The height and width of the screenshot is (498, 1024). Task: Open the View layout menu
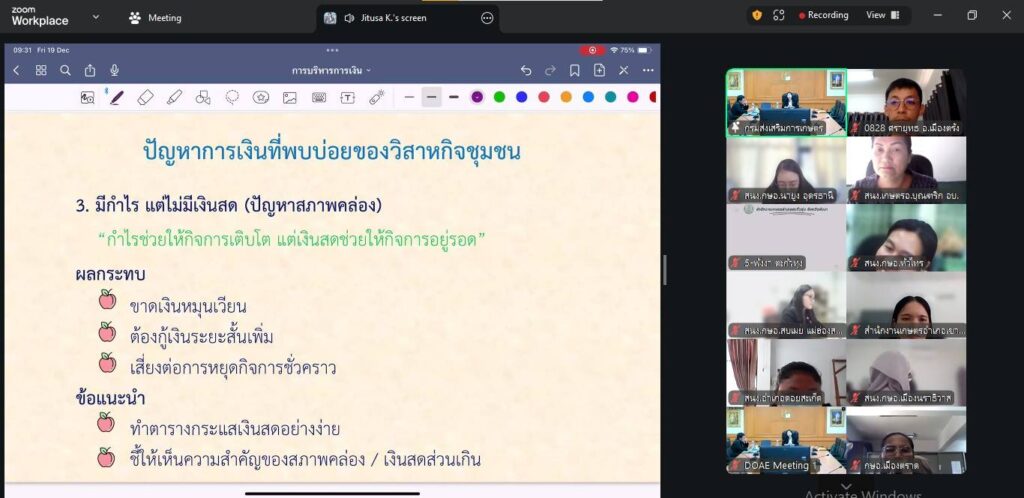pos(882,15)
